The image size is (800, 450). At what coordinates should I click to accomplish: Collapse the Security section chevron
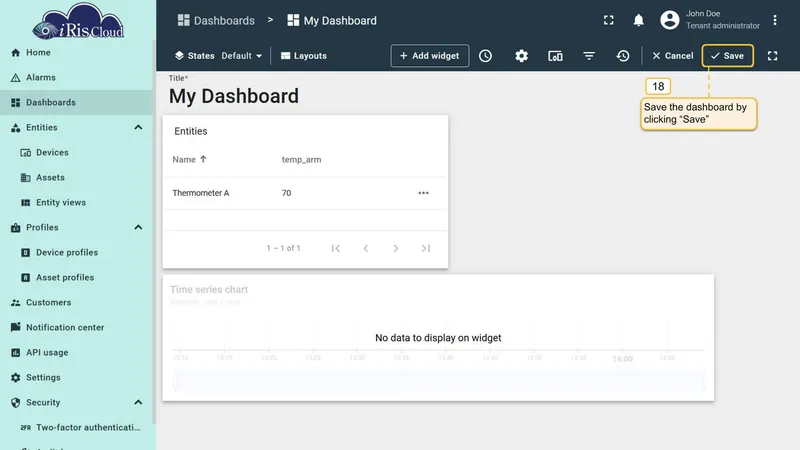pos(138,403)
